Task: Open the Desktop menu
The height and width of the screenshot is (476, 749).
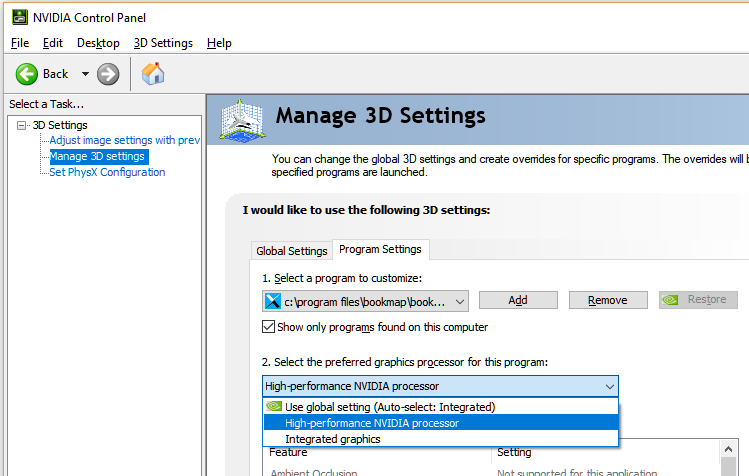Action: click(x=98, y=43)
